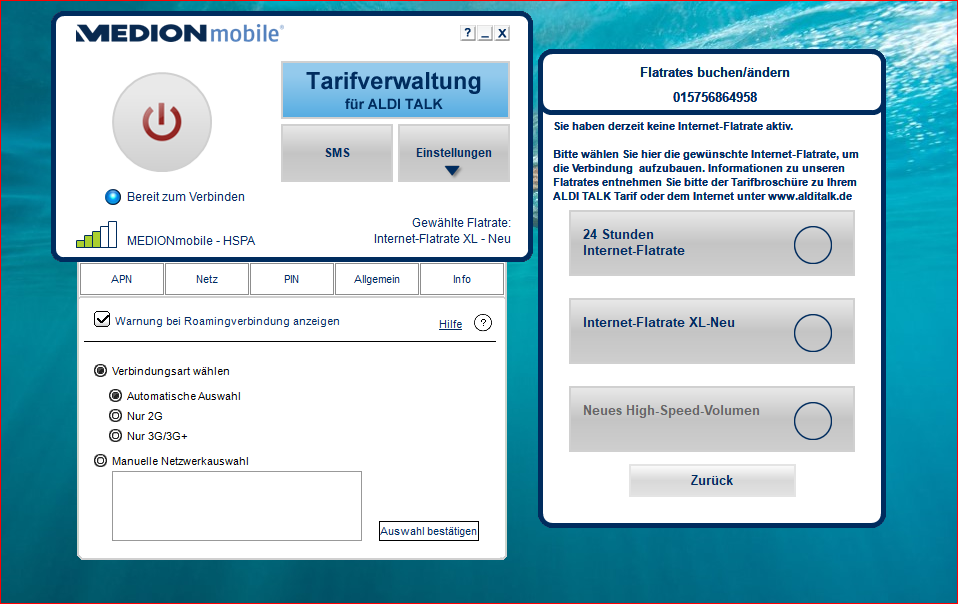The width and height of the screenshot is (958, 604).
Task: Open the circled question mark help icon
Action: pyautogui.click(x=483, y=323)
